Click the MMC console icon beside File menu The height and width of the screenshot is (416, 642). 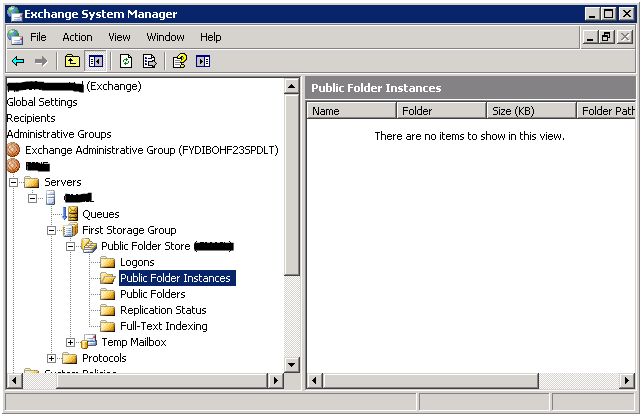click(15, 37)
